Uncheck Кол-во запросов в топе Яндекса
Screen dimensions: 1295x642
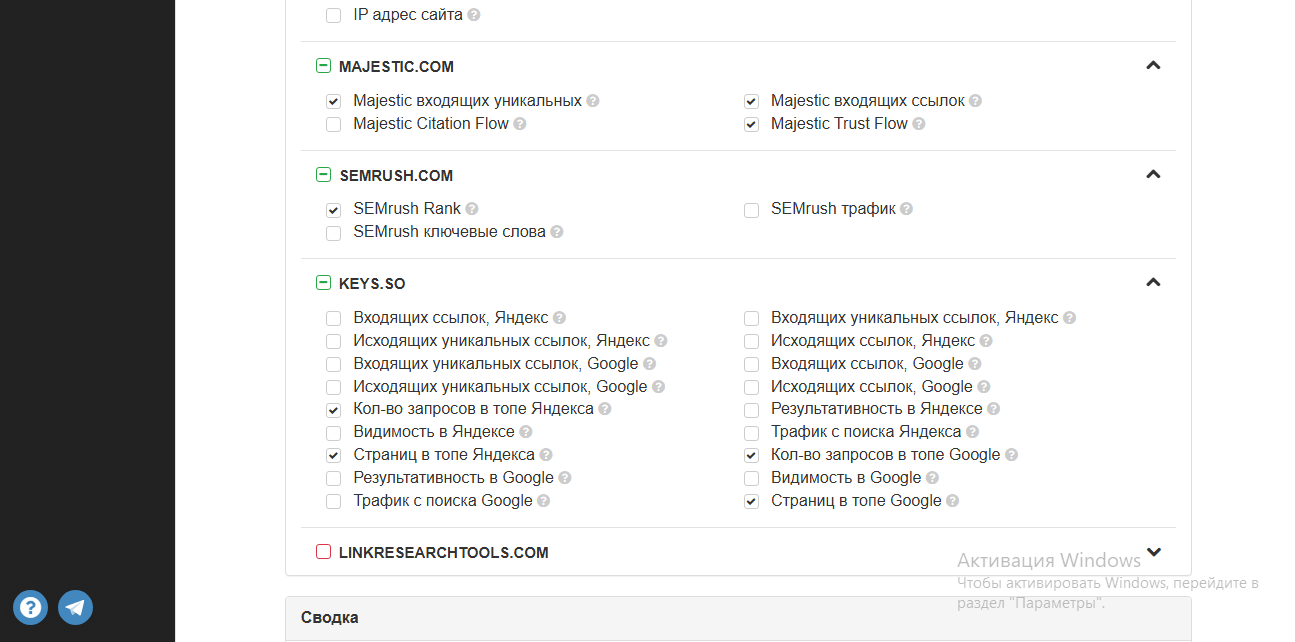tap(333, 409)
